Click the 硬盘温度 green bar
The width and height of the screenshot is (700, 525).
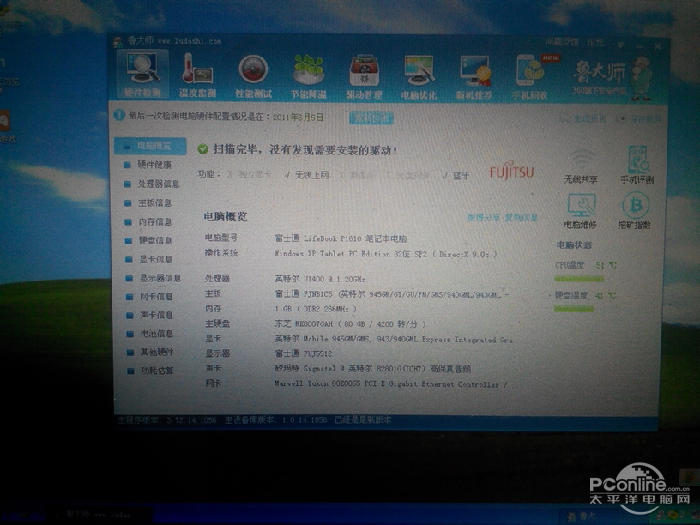pyautogui.click(x=574, y=308)
